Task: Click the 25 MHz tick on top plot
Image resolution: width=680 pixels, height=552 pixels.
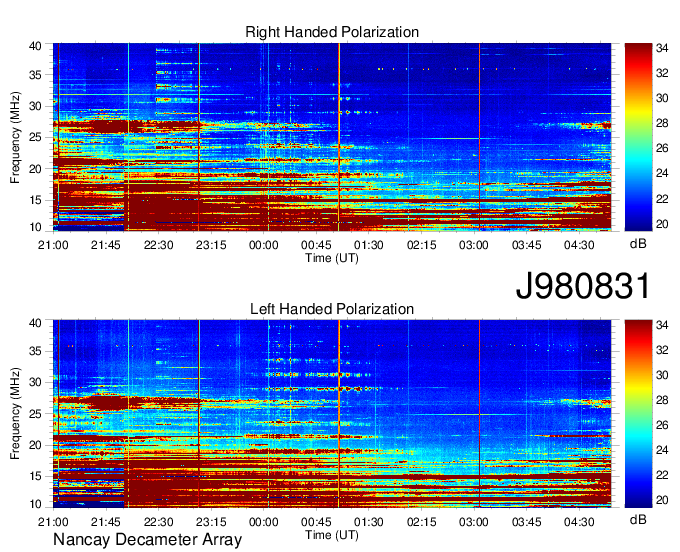Action: (x=35, y=137)
